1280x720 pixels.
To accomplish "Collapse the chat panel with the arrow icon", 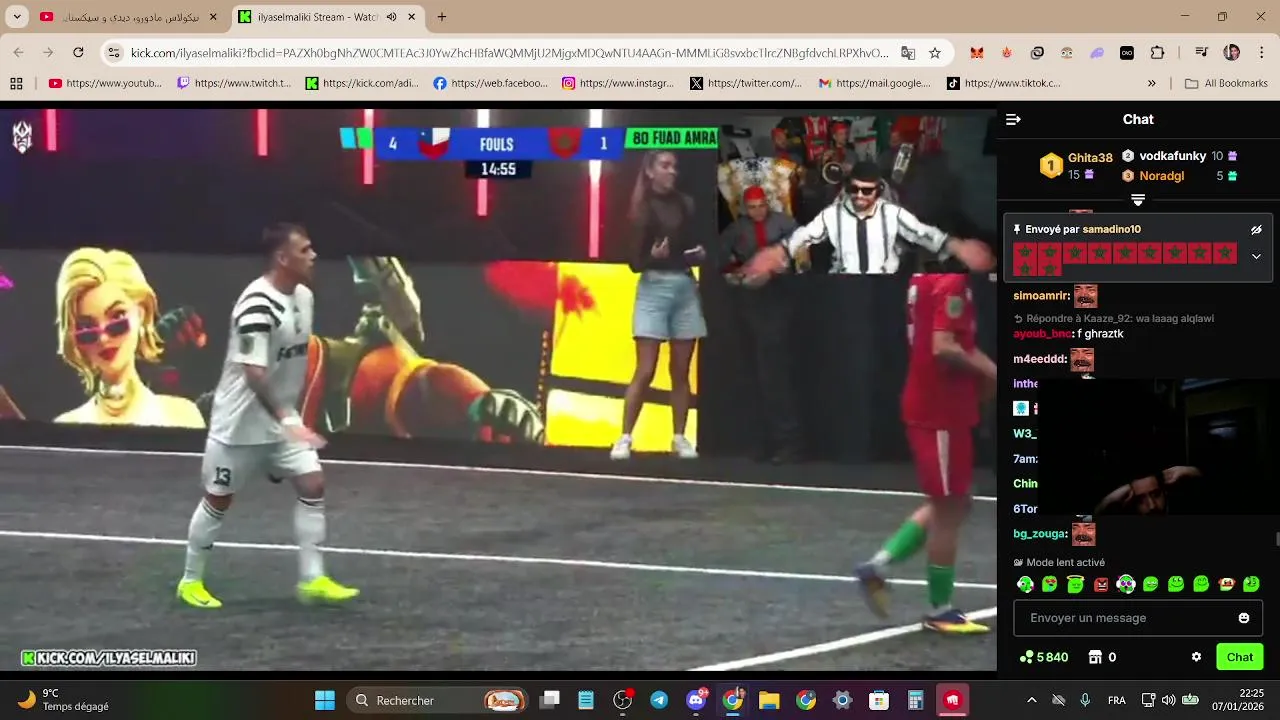I will [x=1013, y=119].
